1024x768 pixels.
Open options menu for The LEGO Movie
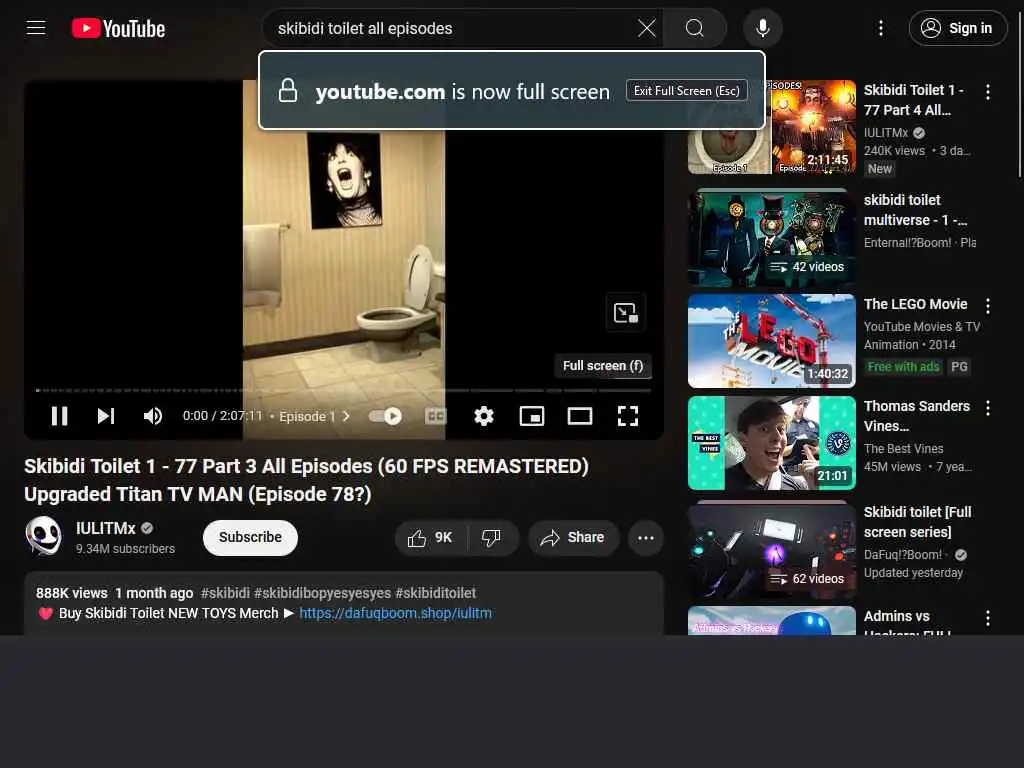tap(988, 306)
